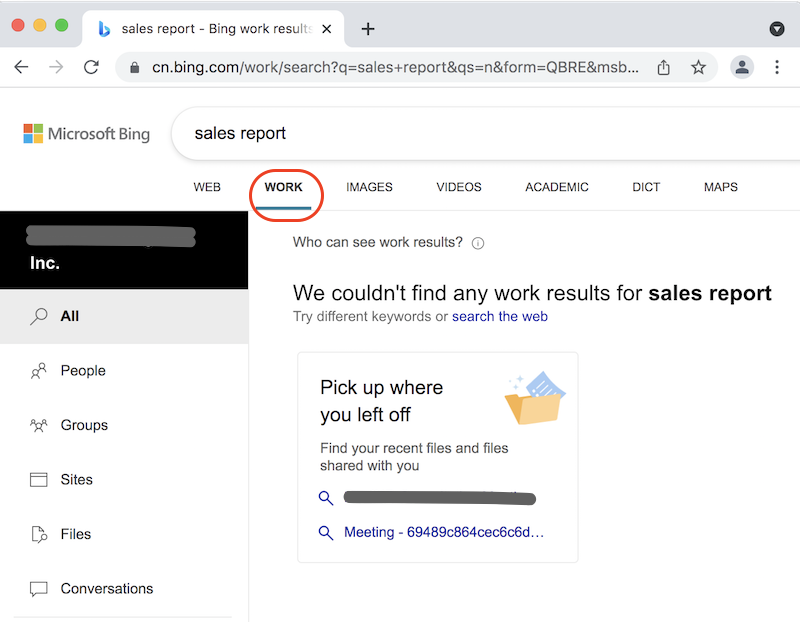Screen dimensions: 800x622
Task: Open the Chrome three-dot menu
Action: click(x=777, y=67)
